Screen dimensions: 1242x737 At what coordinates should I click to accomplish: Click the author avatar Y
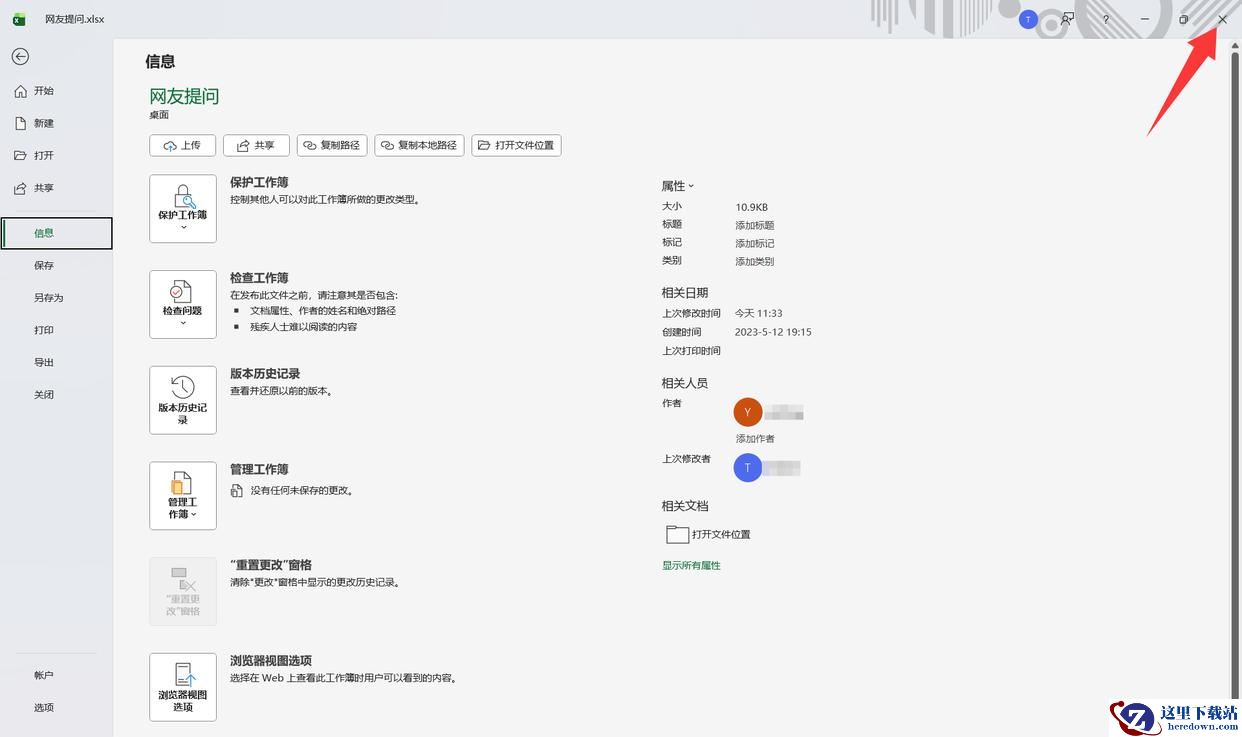click(x=748, y=412)
